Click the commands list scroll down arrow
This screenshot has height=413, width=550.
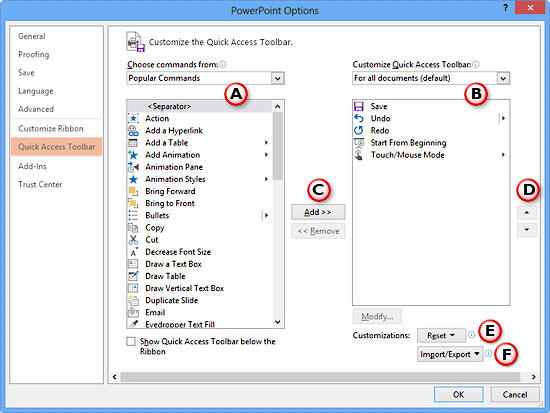click(x=277, y=322)
